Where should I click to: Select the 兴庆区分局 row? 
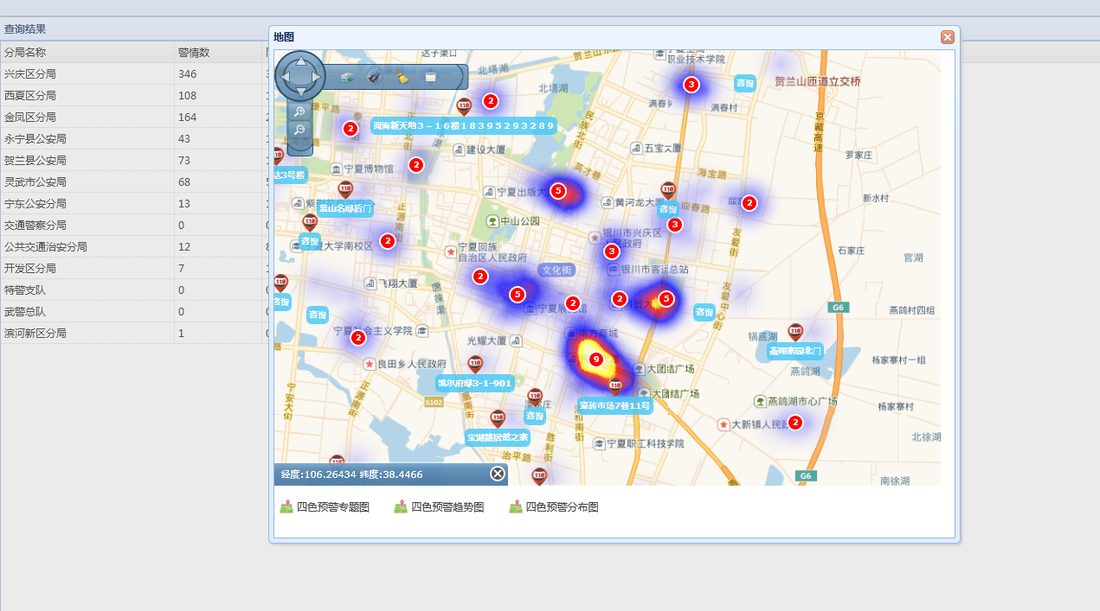click(x=133, y=74)
